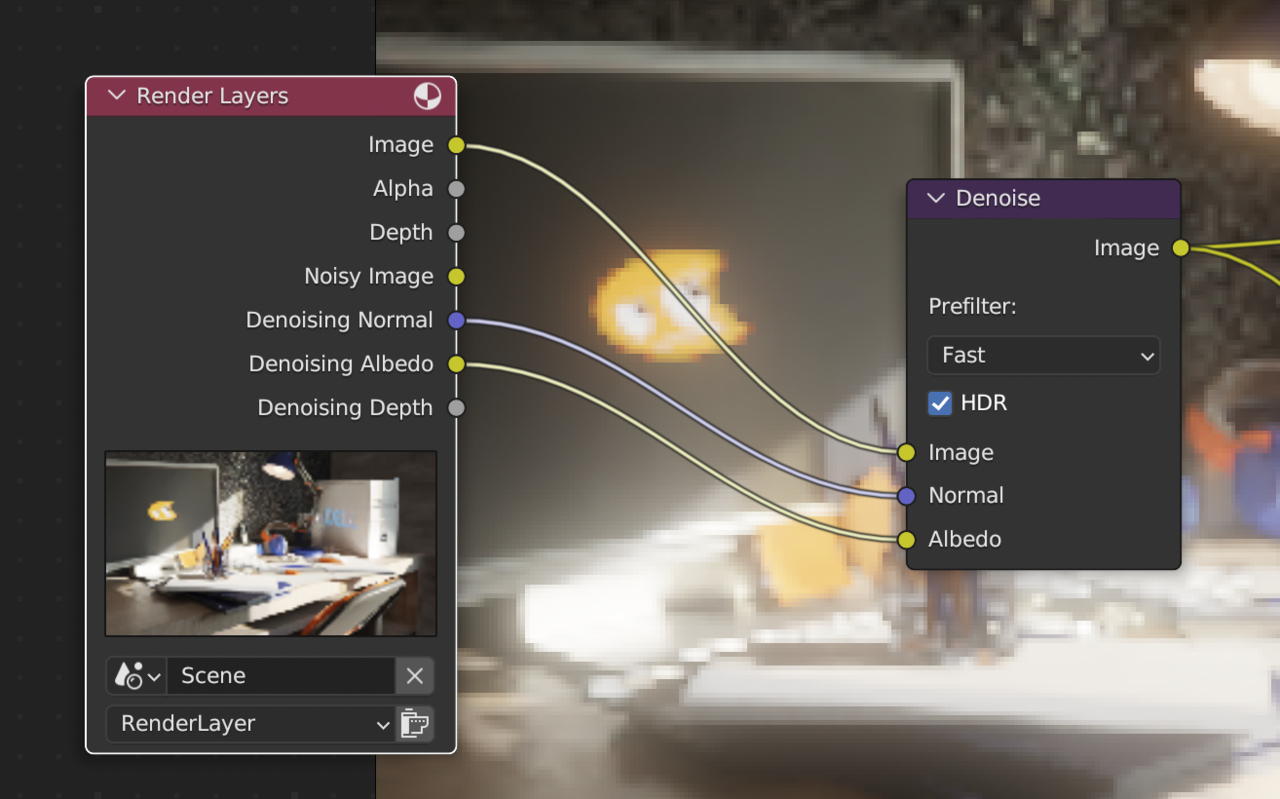Click the Denoising Normal output socket
1280x799 pixels.
(456, 321)
